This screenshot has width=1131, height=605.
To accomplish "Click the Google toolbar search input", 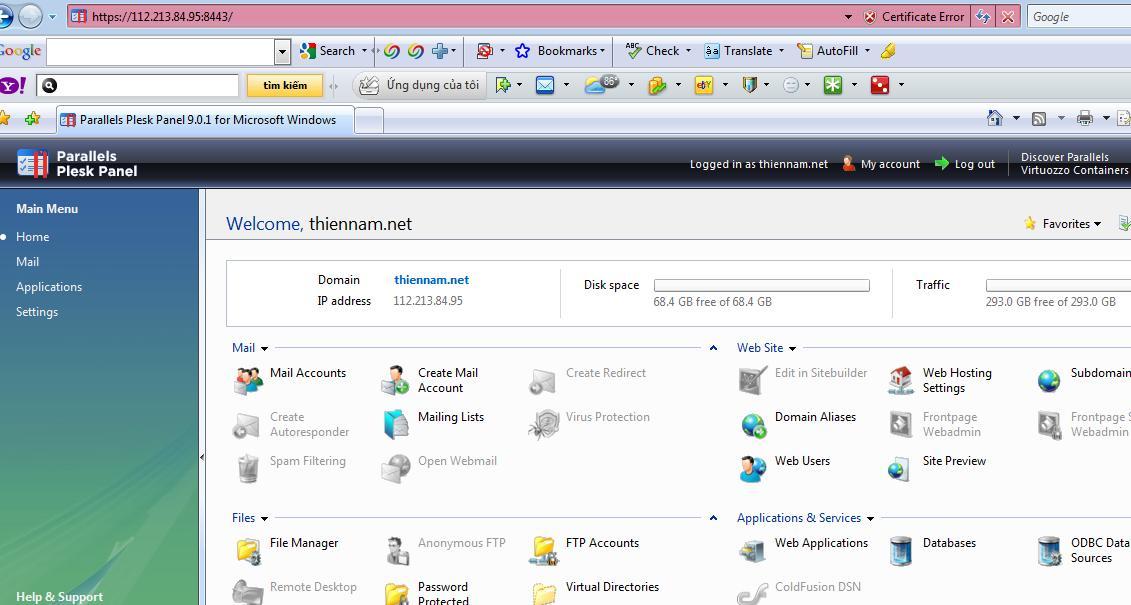I will tap(161, 51).
